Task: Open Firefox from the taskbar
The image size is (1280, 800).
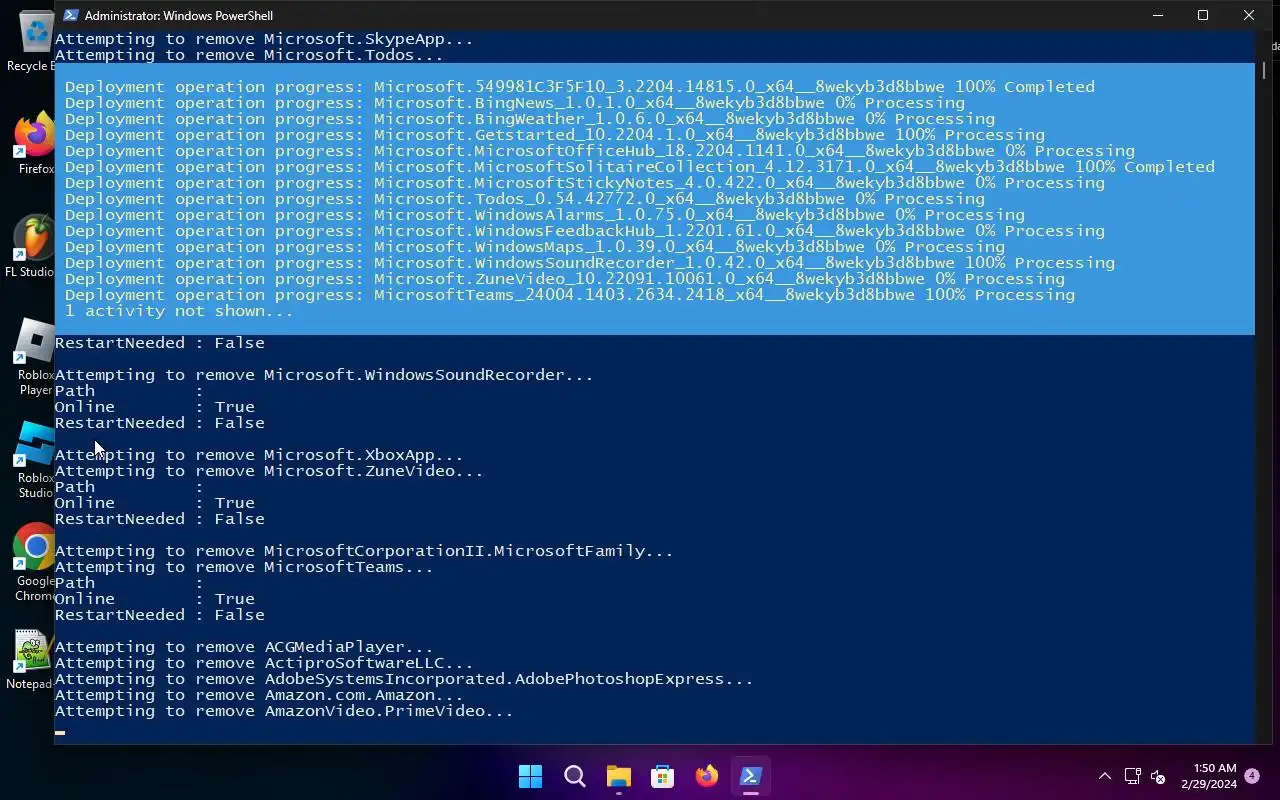Action: tap(707, 776)
